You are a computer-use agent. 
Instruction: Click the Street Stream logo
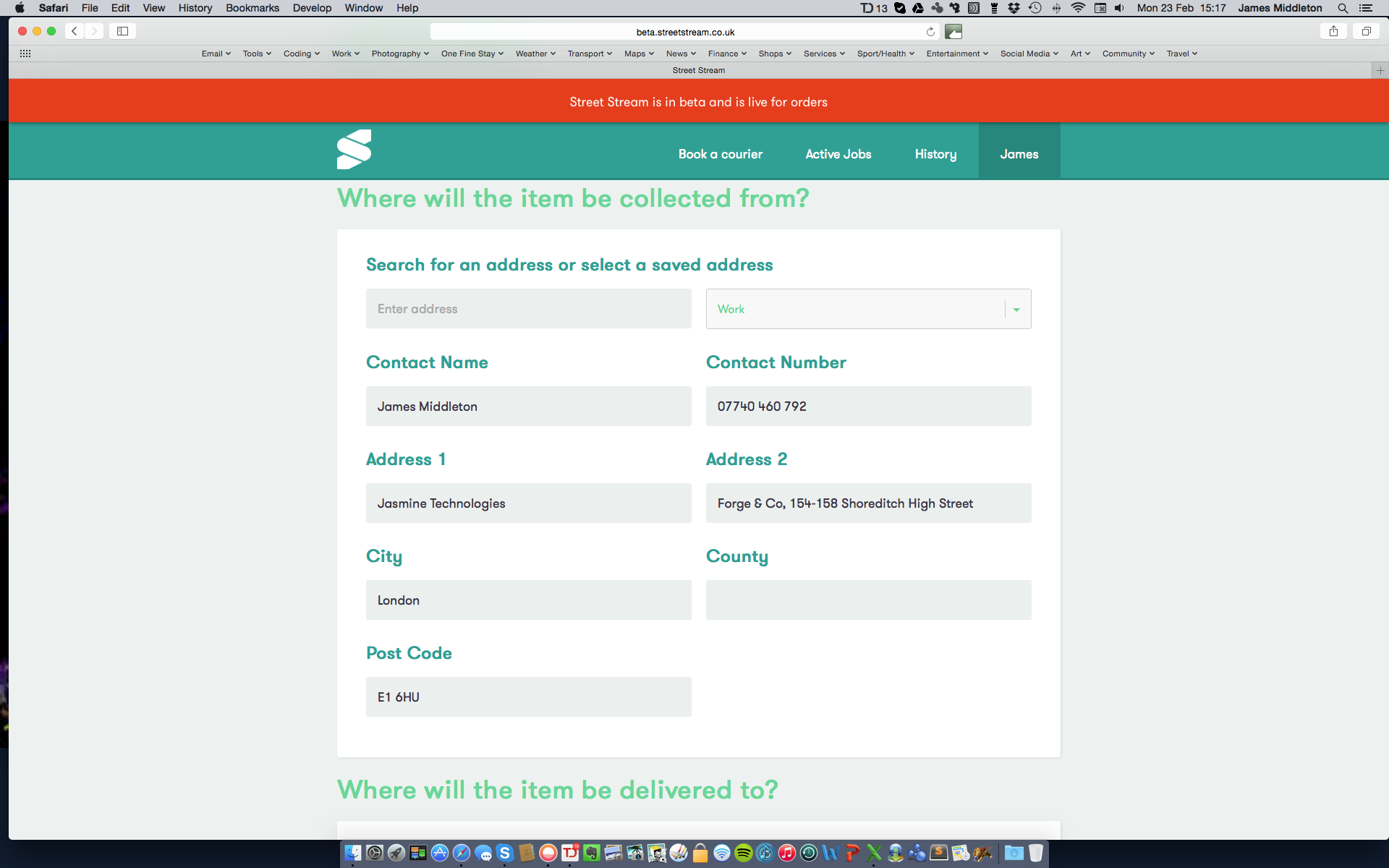point(354,150)
